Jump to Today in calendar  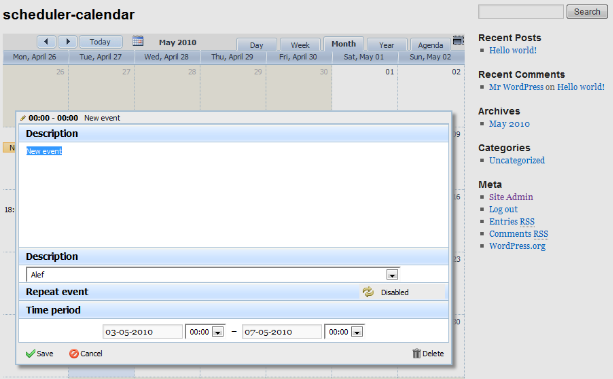(100, 41)
